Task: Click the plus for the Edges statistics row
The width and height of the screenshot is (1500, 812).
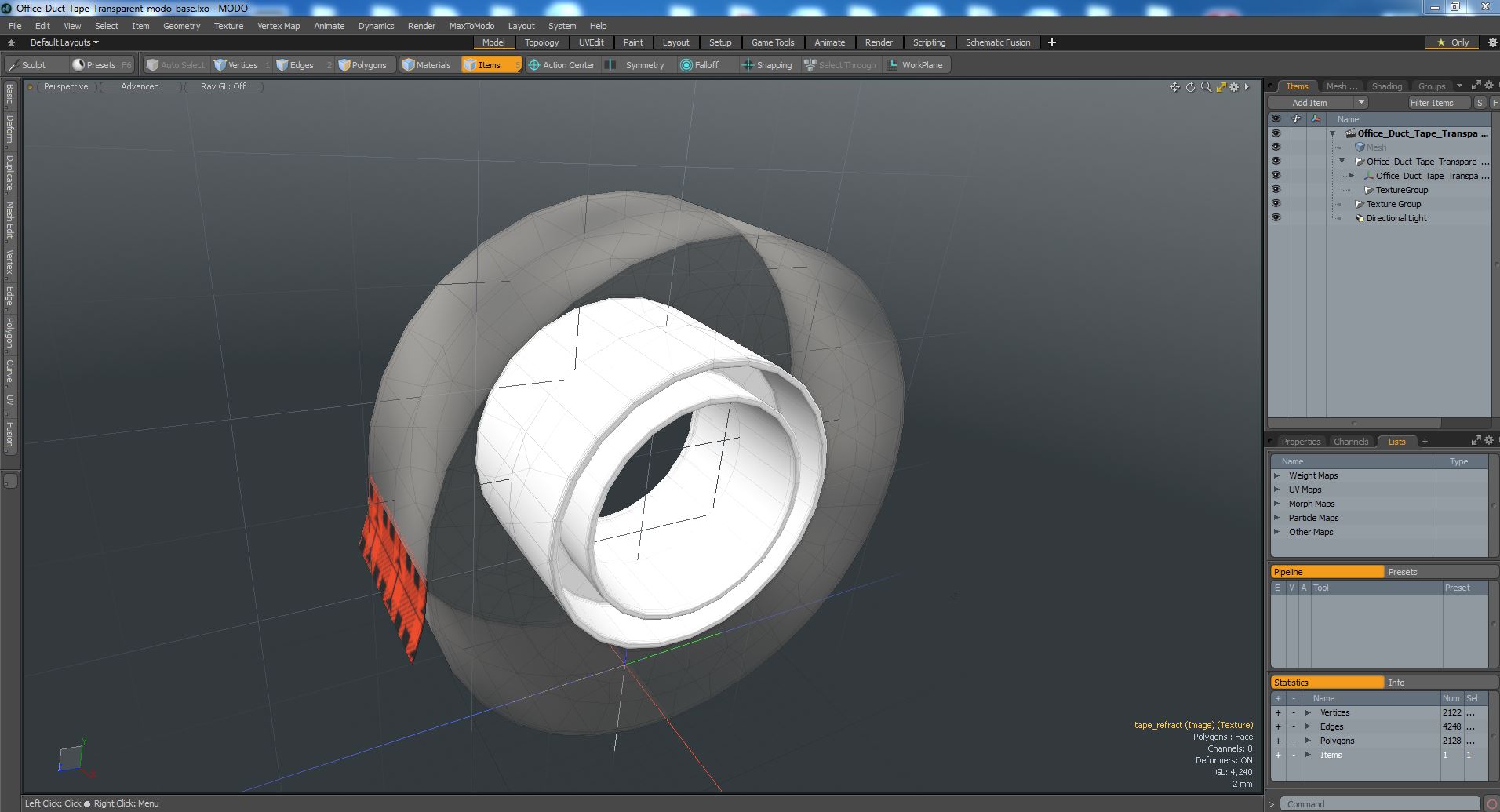Action: [1278, 727]
